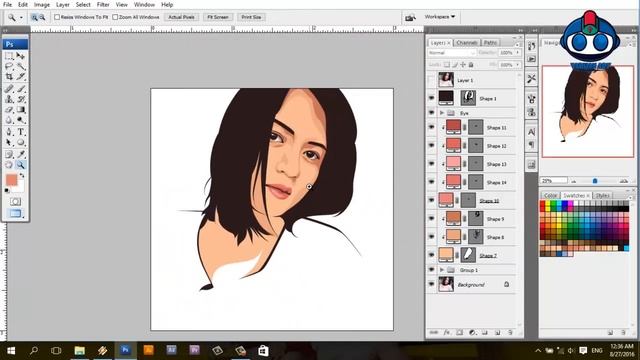Click the Zoom Out option icon
This screenshot has width=640, height=360.
(x=42, y=17)
